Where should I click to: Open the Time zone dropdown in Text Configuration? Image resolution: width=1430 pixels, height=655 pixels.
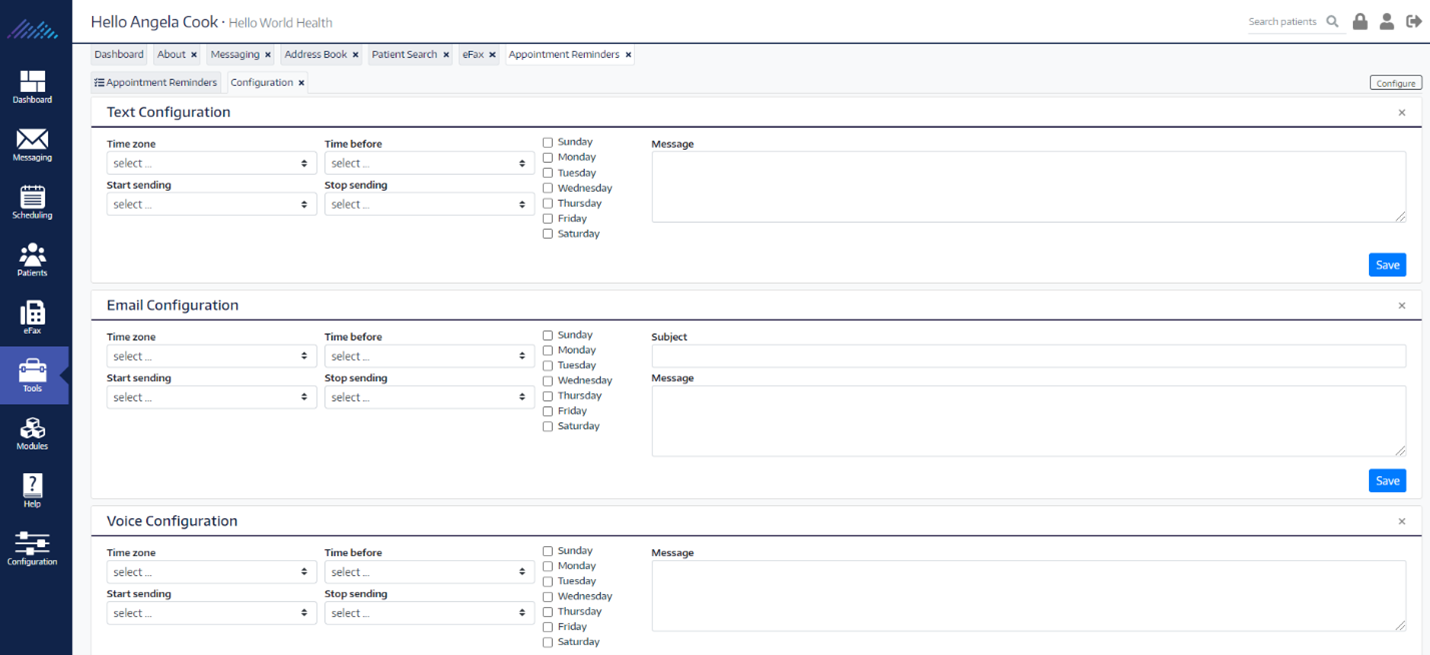211,162
